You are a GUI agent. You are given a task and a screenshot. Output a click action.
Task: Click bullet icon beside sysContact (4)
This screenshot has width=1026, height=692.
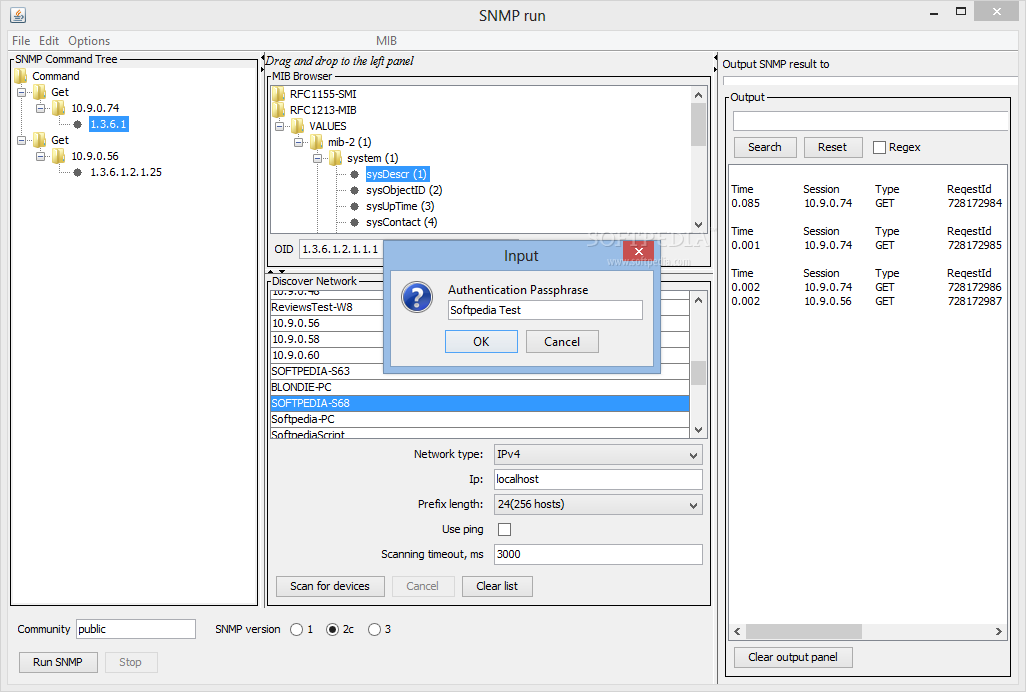[x=355, y=222]
